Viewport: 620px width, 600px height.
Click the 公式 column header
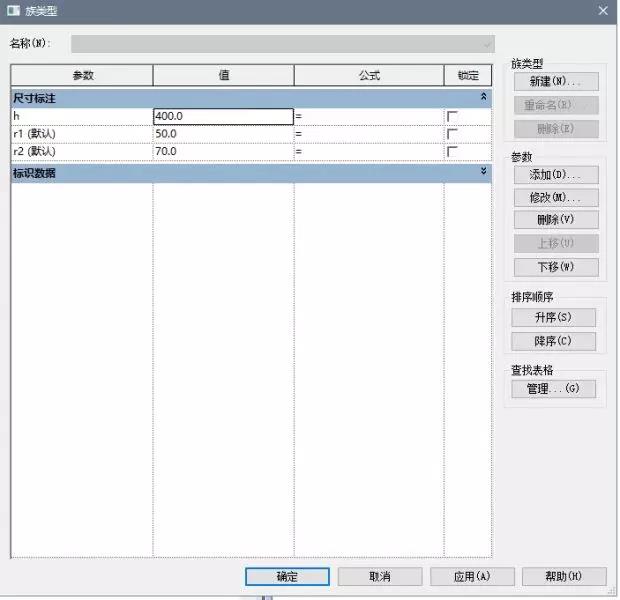coord(369,75)
